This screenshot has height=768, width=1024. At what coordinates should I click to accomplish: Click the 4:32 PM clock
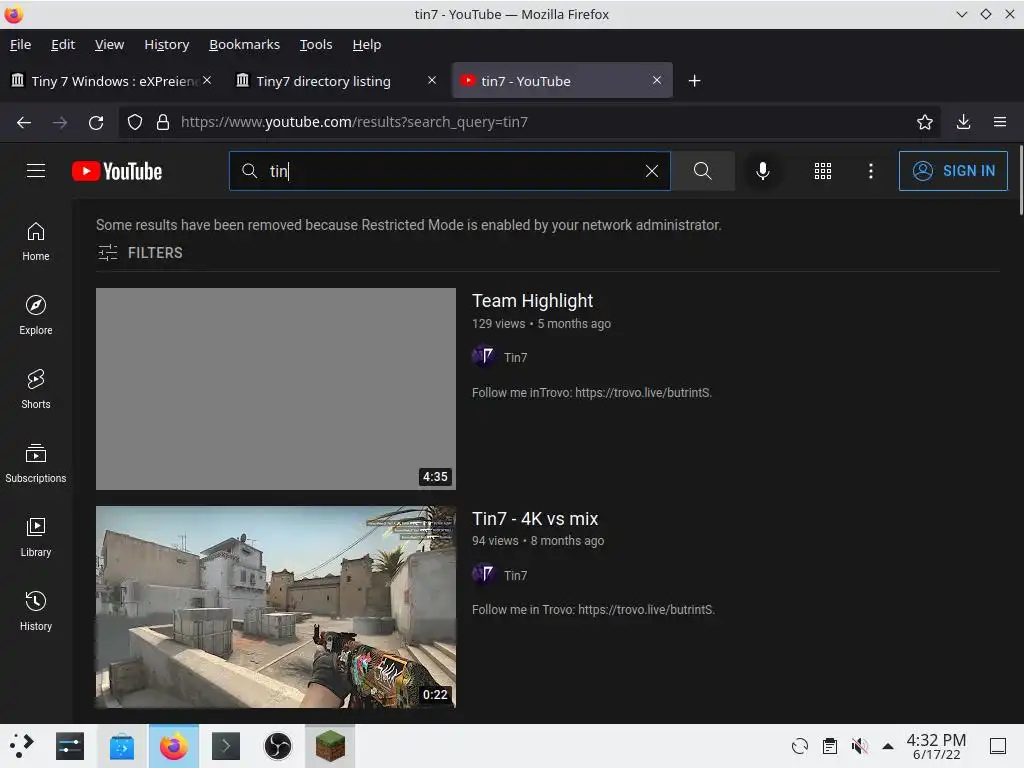tap(936, 746)
